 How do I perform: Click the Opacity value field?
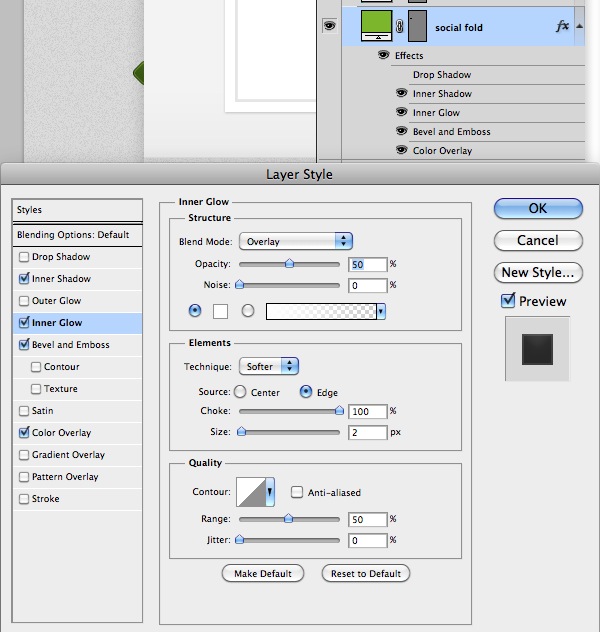click(x=367, y=264)
